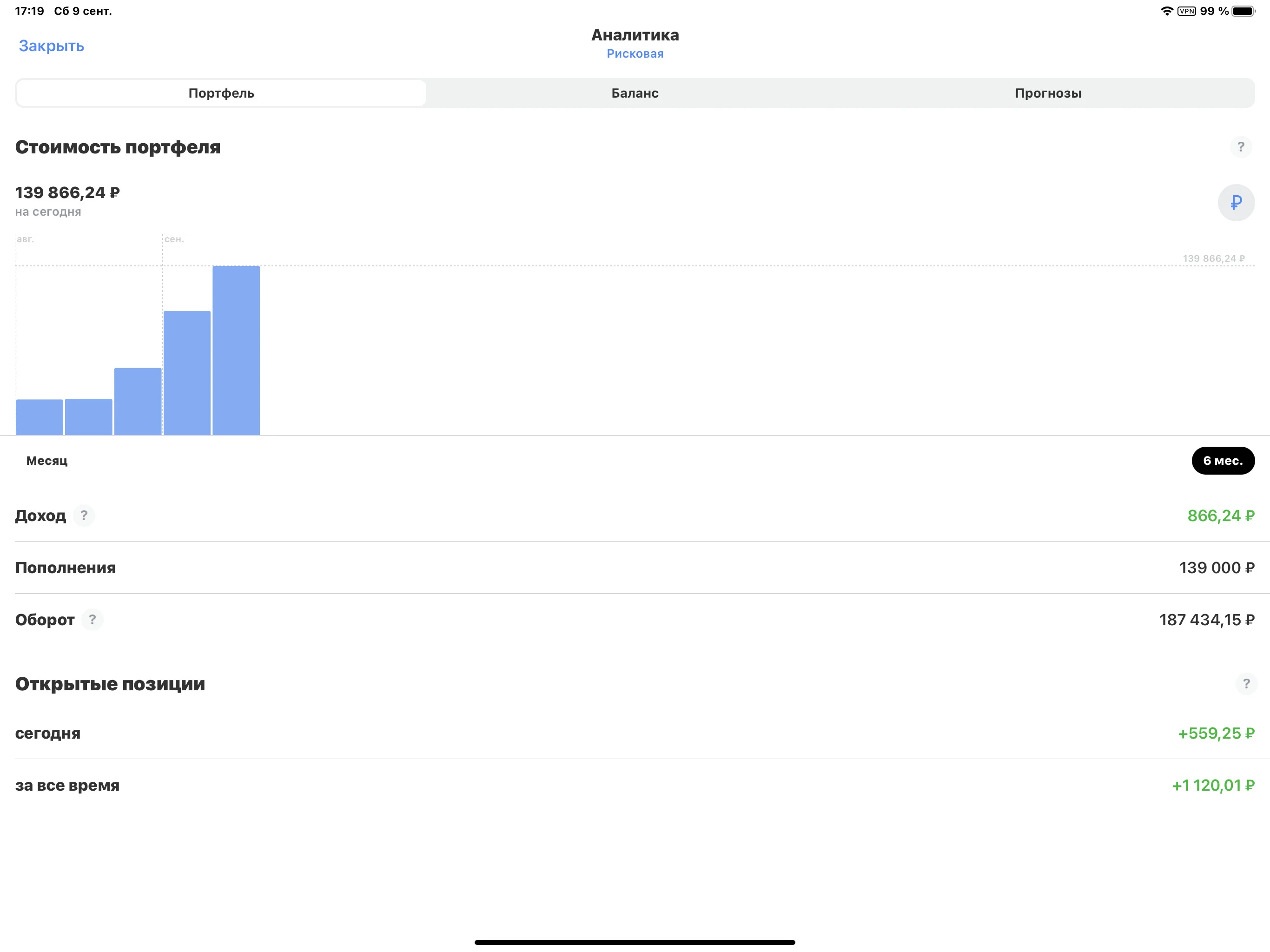Switch to the Портфель tab
1270x952 pixels.
click(221, 93)
